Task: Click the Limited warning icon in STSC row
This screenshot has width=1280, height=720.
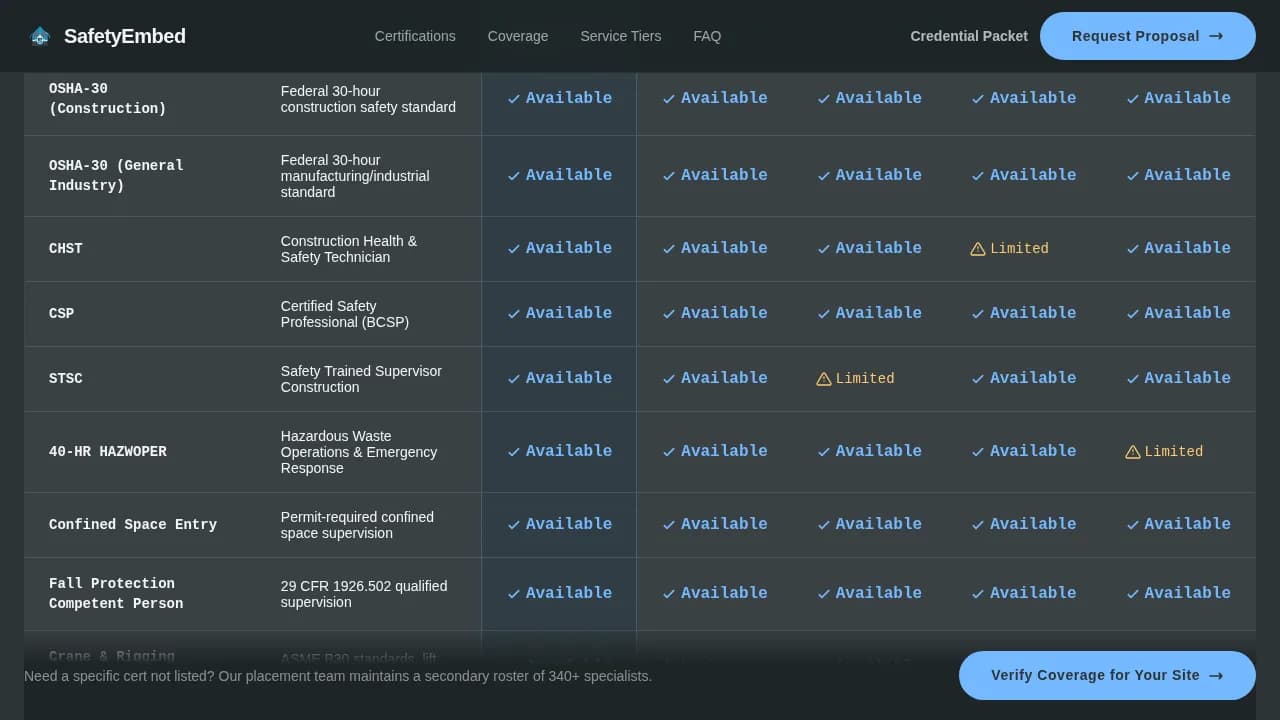Action: [x=824, y=379]
